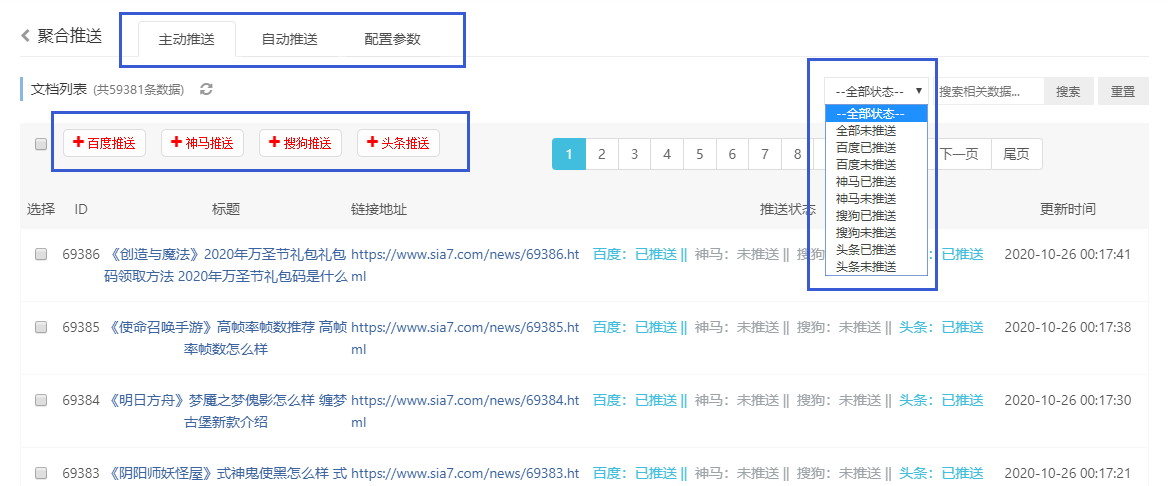This screenshot has height=486, width=1168.
Task: Choose 头条未推送 from the status list
Action: (876, 267)
